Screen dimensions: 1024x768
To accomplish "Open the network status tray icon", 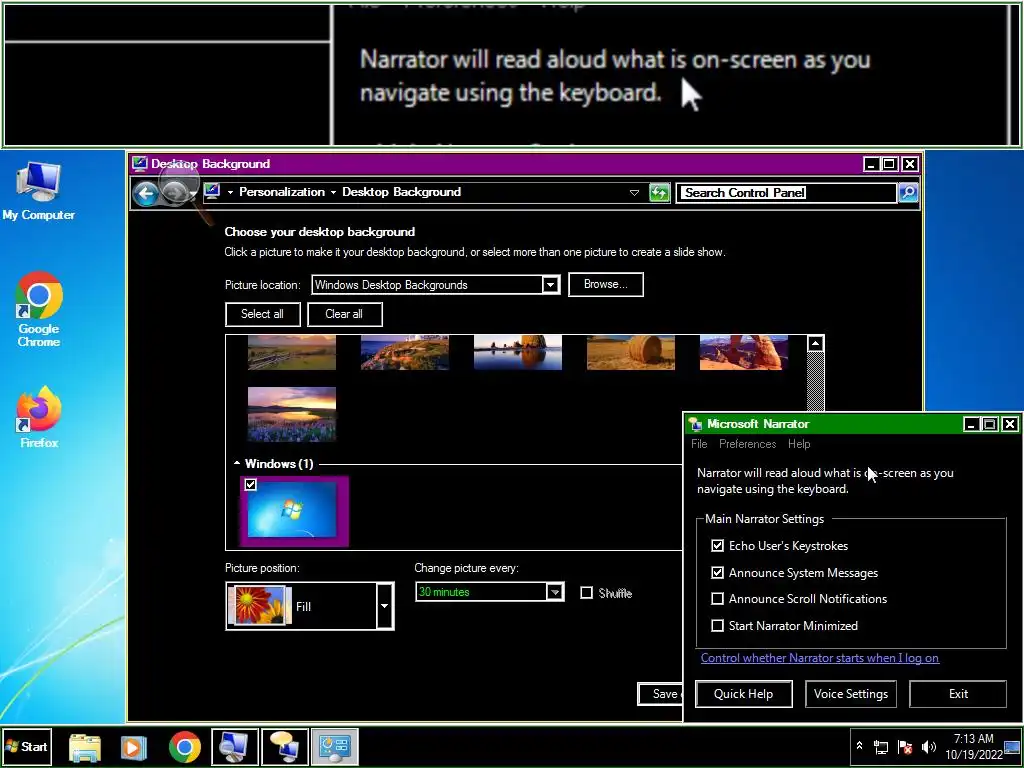I will tap(881, 747).
